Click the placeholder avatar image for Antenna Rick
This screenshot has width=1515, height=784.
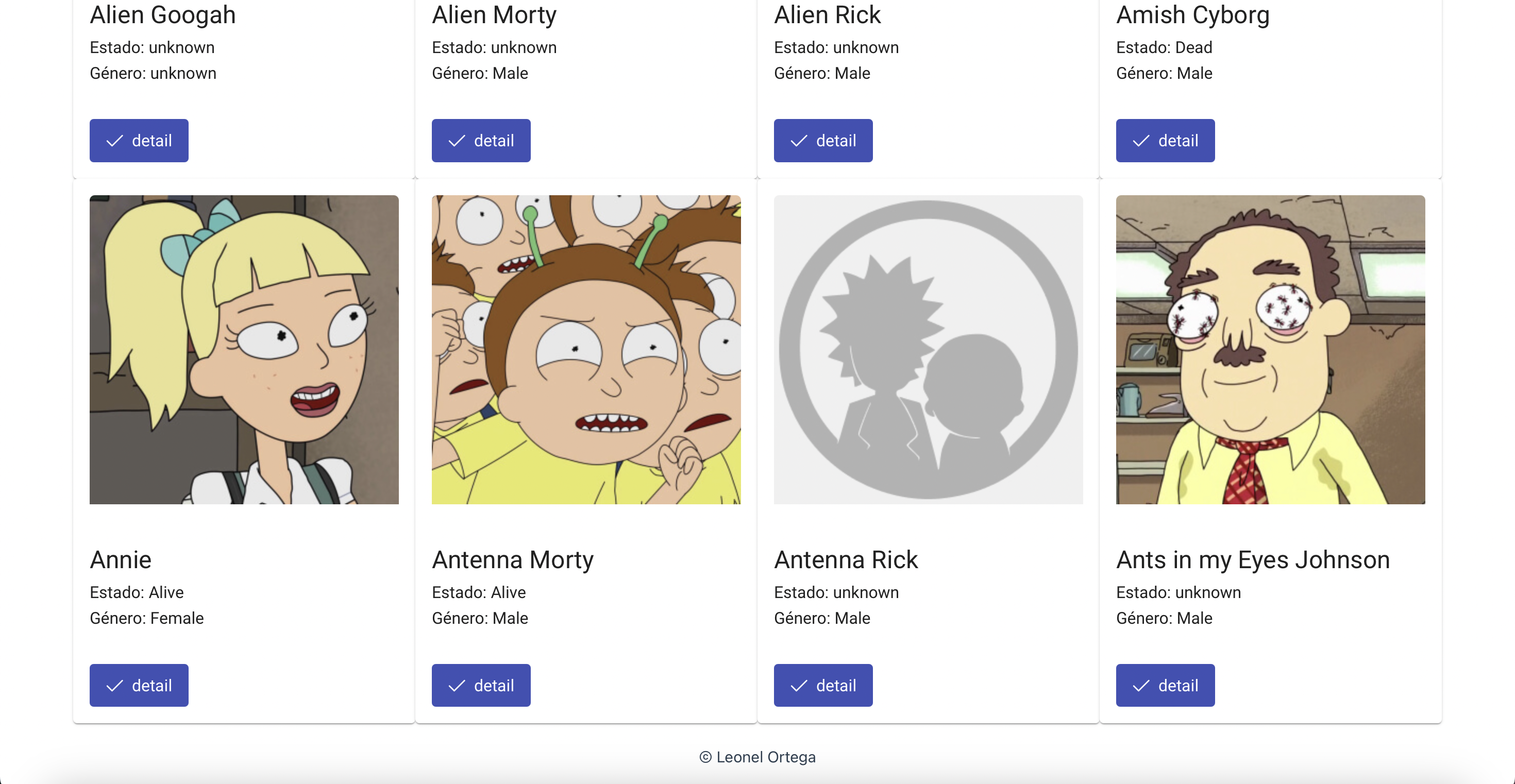click(x=928, y=350)
